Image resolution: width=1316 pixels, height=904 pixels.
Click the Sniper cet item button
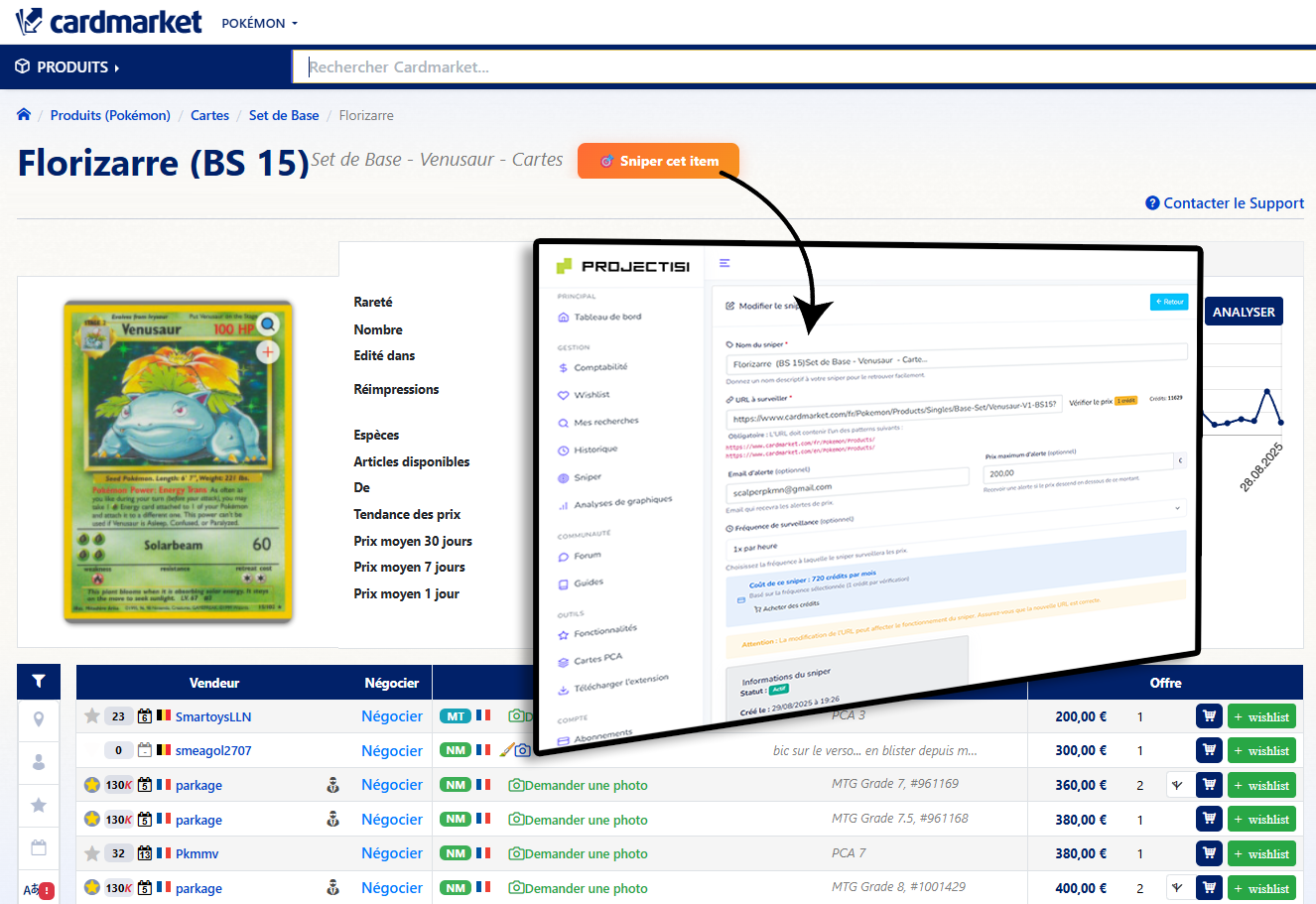(x=658, y=161)
